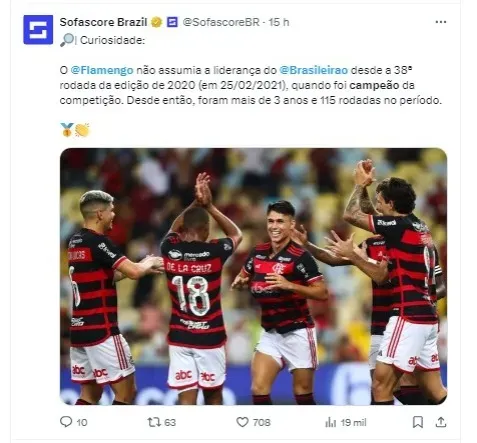Click the 19 mil views count
Image resolution: width=477 pixels, height=443 pixels.
(x=353, y=423)
